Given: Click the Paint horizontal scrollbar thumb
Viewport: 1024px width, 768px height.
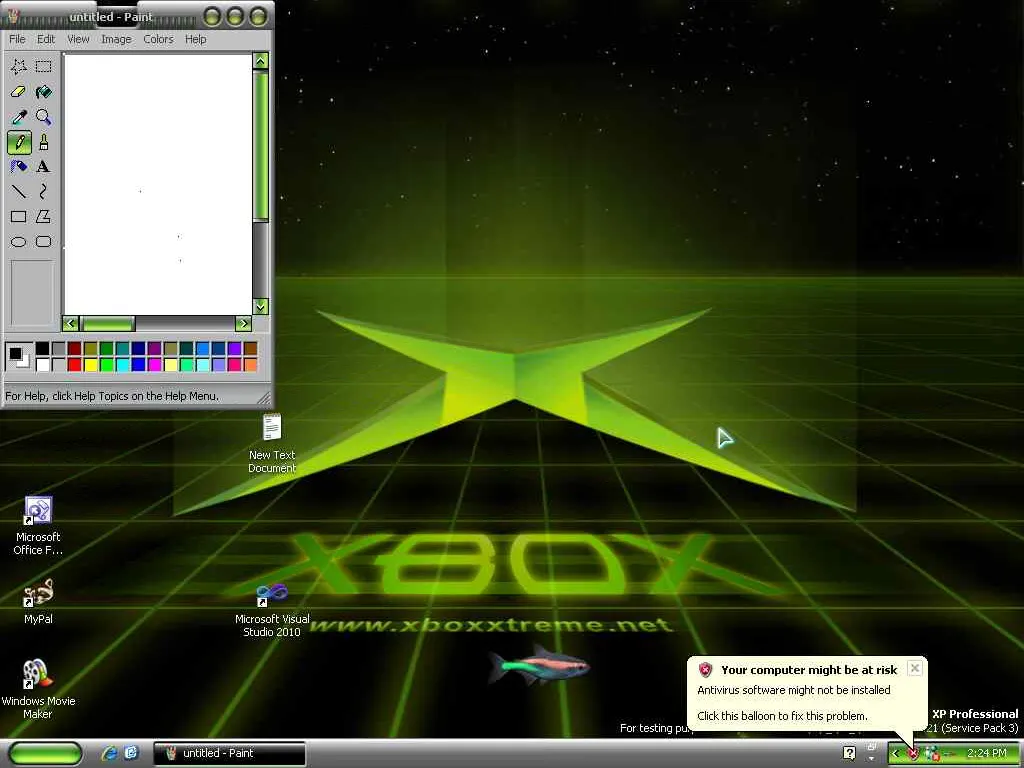Looking at the screenshot, I should (107, 323).
